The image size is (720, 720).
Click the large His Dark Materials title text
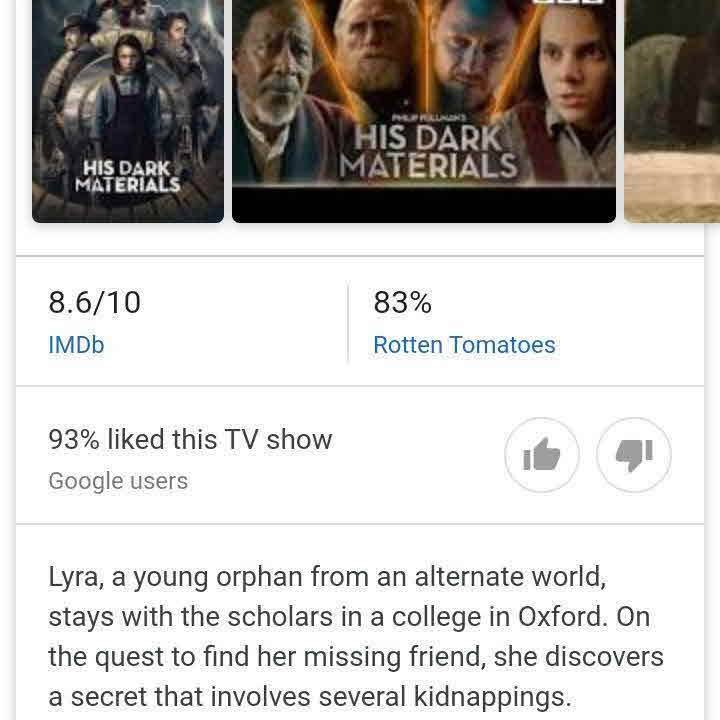pos(428,152)
